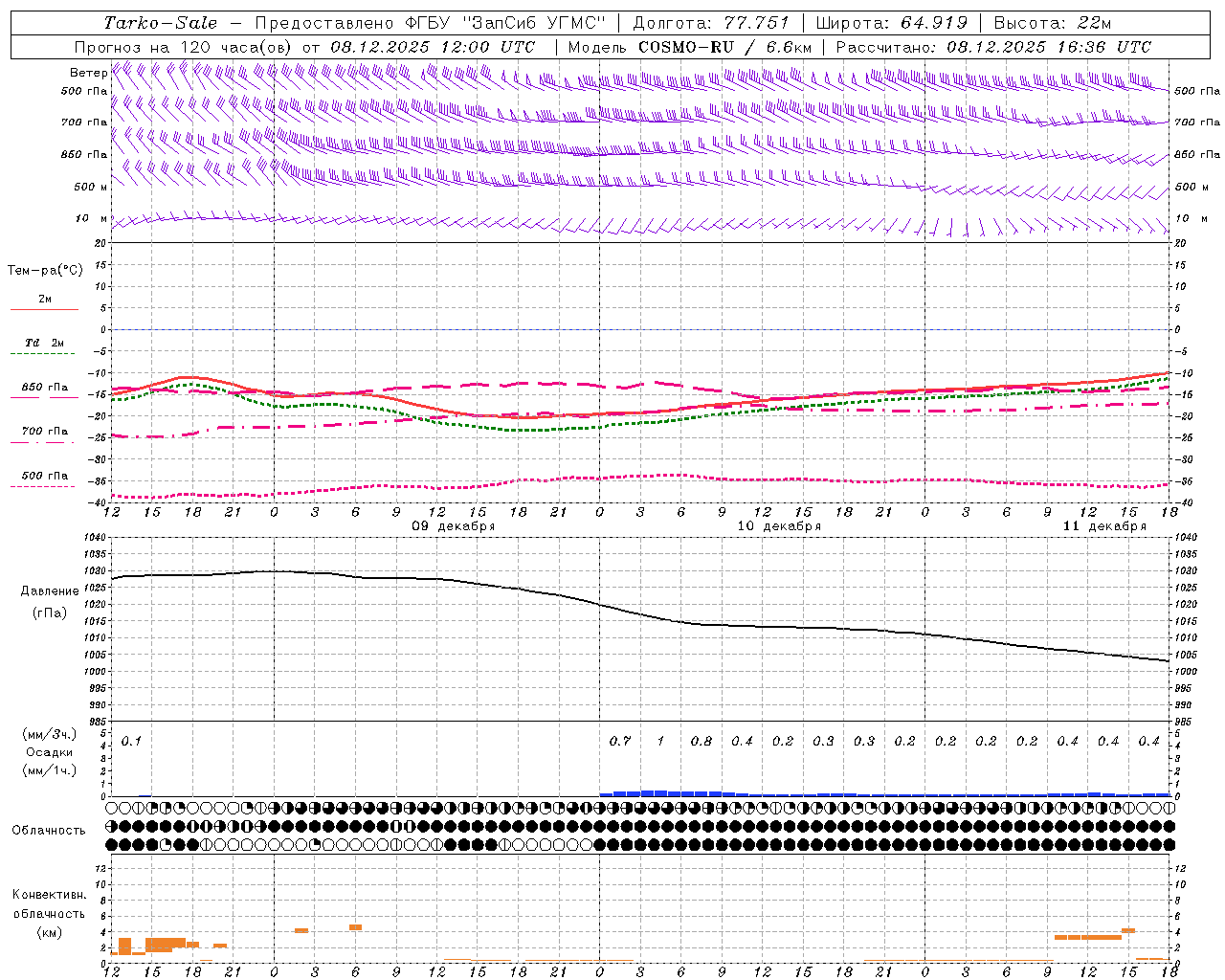
Task: Click the '(мм/1ч.)' precipitation unit label
Action: tap(50, 770)
